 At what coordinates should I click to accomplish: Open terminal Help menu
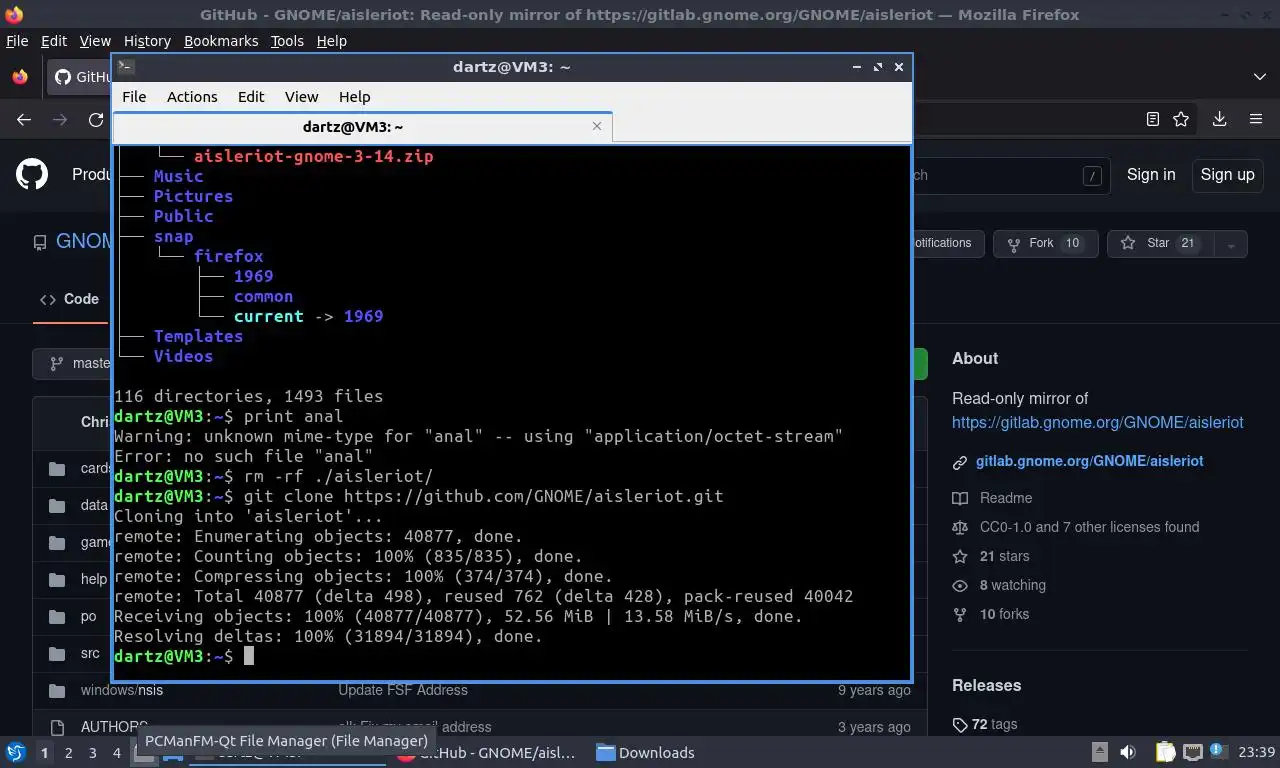click(x=354, y=97)
